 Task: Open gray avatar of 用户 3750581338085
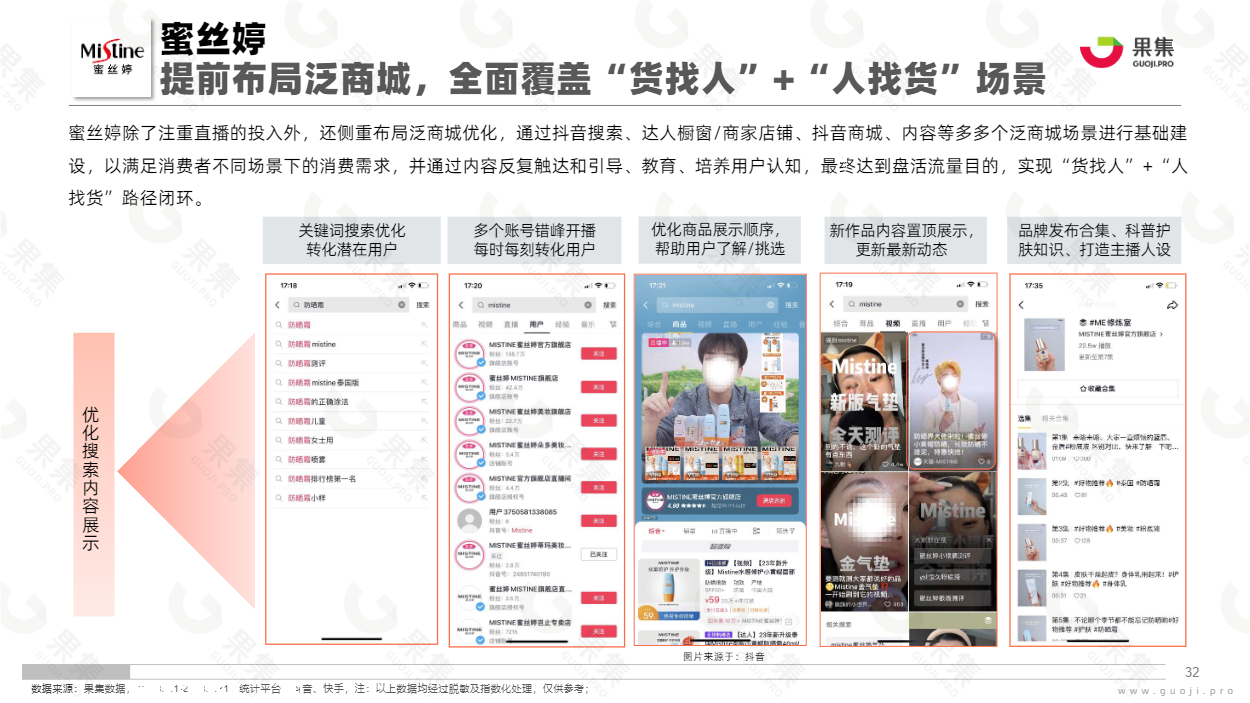469,521
